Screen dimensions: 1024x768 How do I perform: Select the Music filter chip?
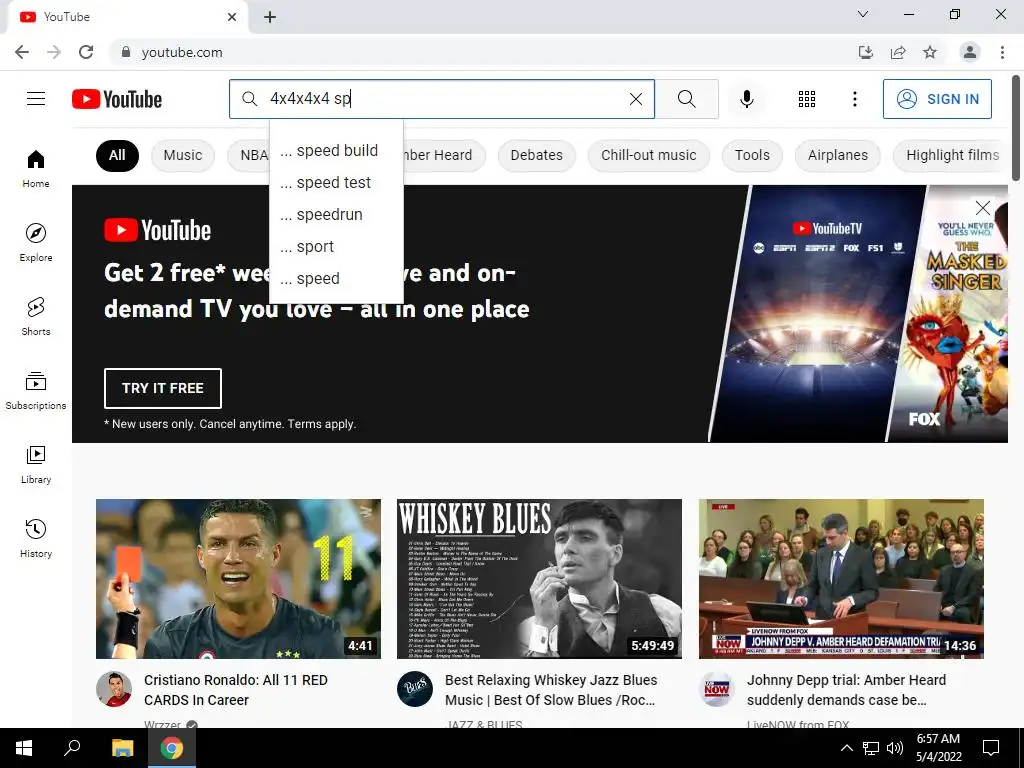(x=183, y=155)
